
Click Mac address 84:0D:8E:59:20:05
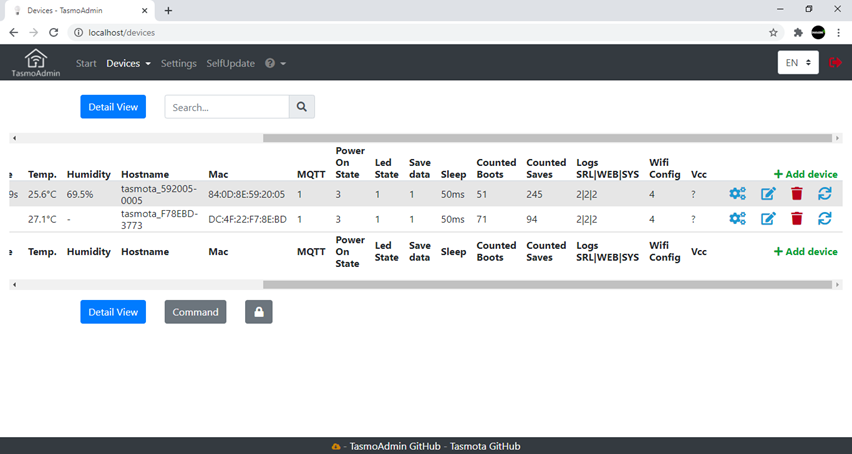[246, 194]
